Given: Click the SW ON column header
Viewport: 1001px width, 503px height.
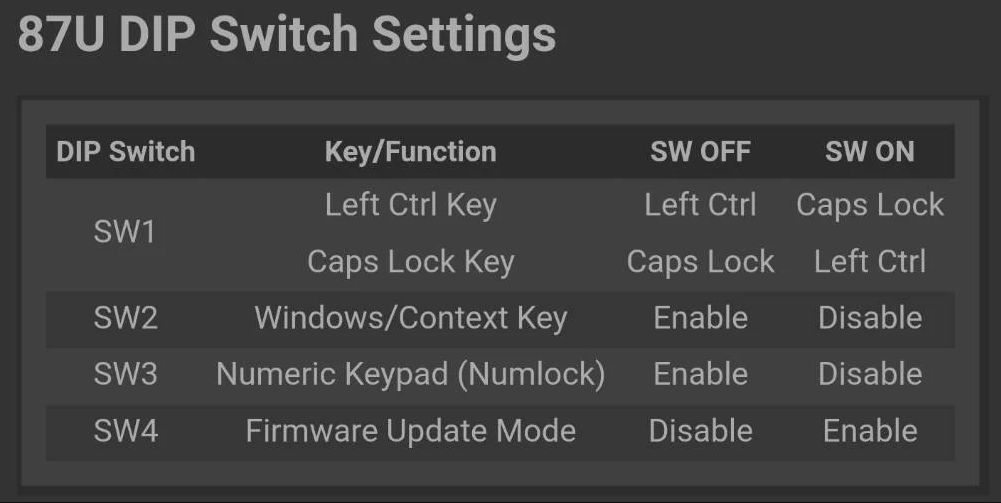Looking at the screenshot, I should pos(870,152).
